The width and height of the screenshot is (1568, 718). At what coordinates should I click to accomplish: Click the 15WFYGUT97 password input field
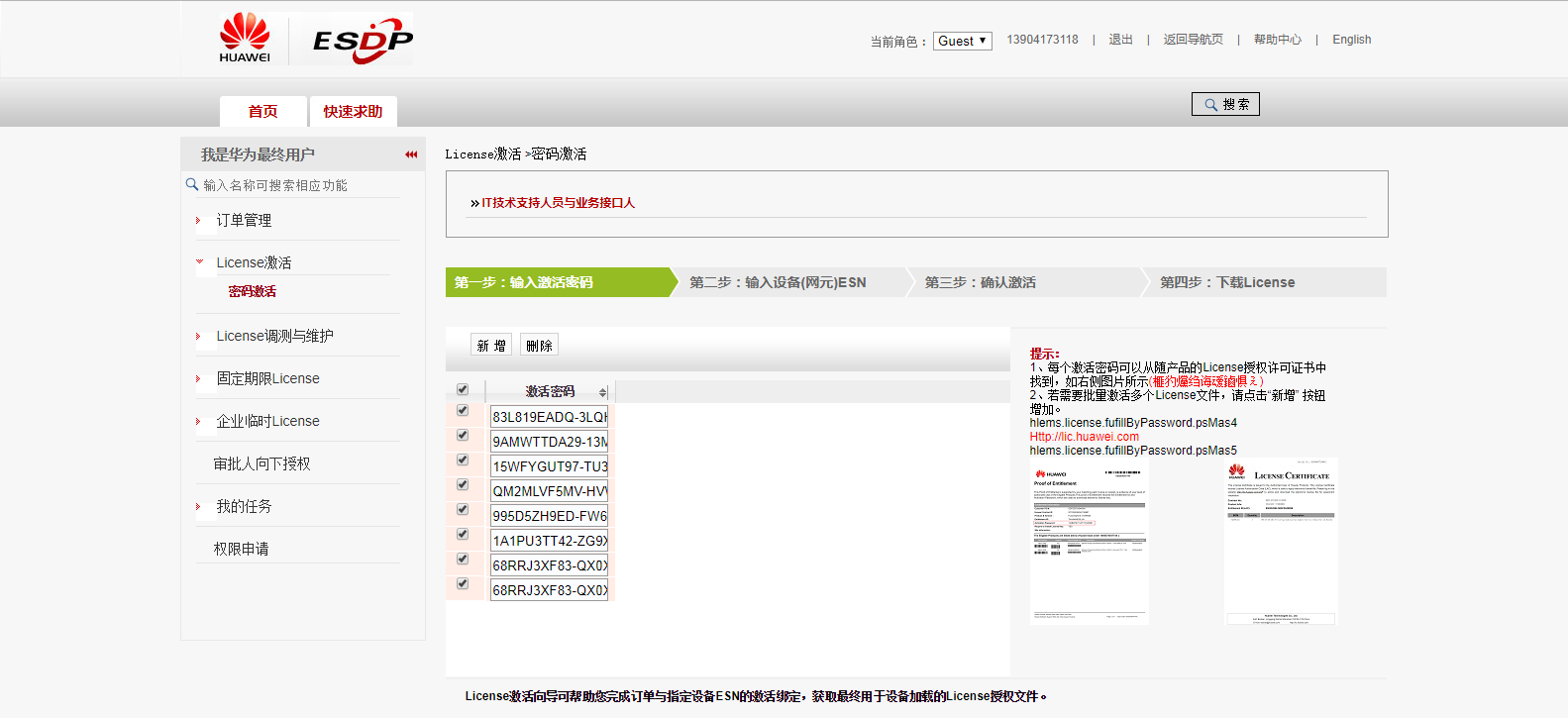(x=549, y=466)
